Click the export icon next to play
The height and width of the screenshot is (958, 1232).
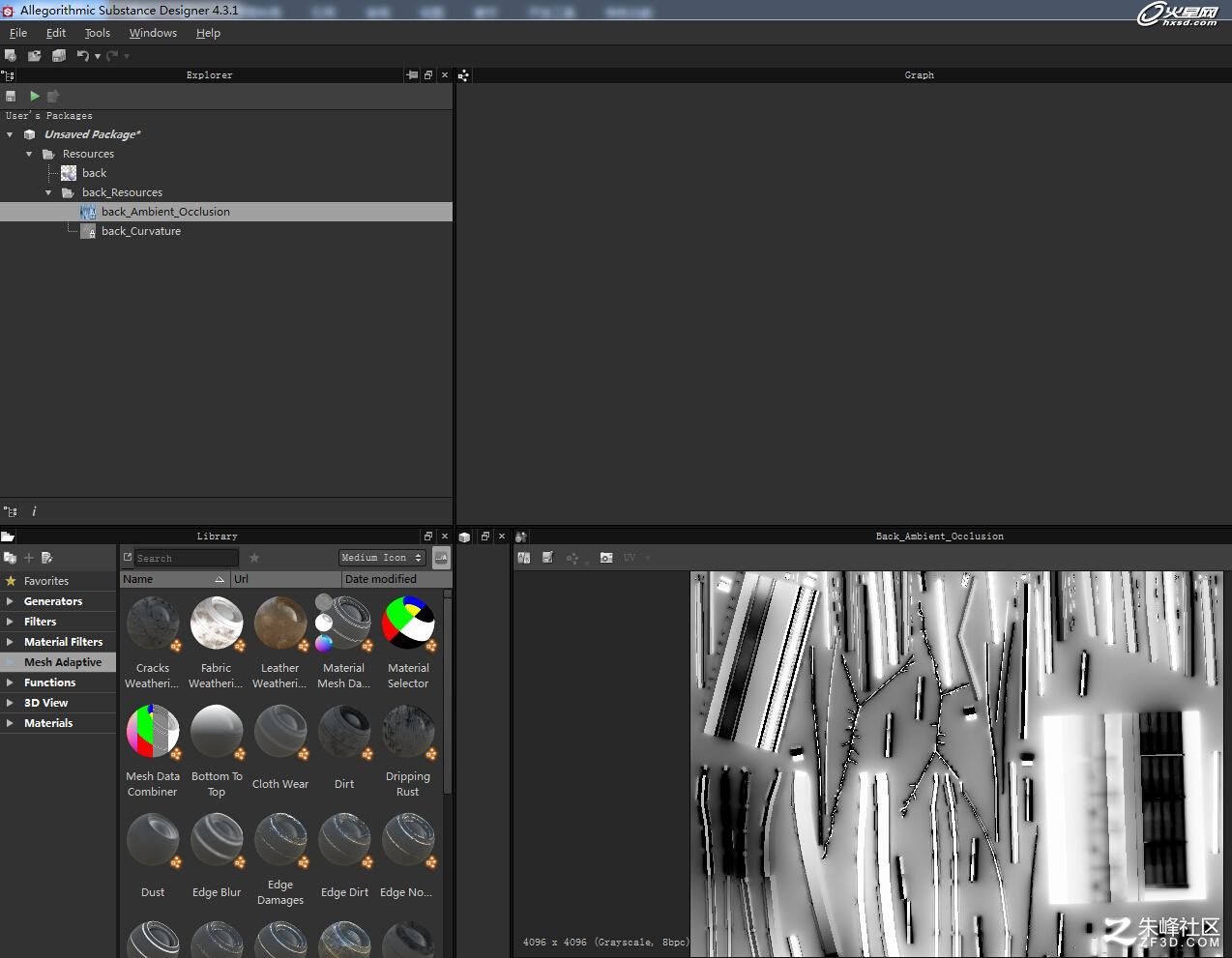(x=53, y=96)
